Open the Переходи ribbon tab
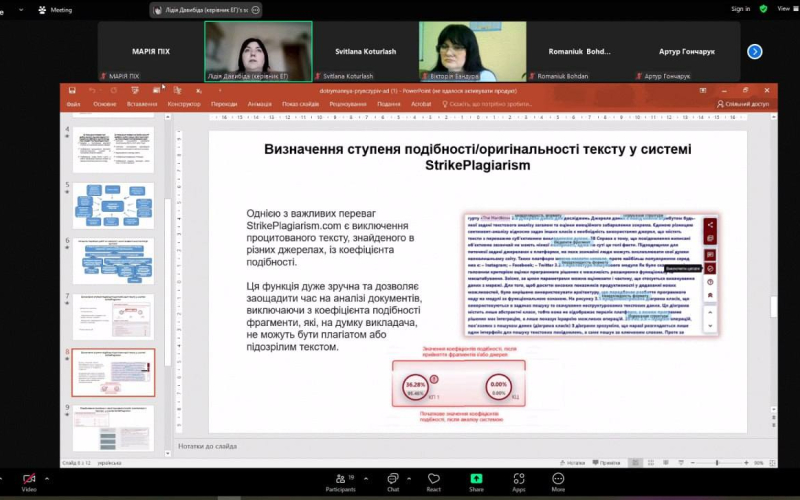This screenshot has width=800, height=500. pyautogui.click(x=224, y=104)
